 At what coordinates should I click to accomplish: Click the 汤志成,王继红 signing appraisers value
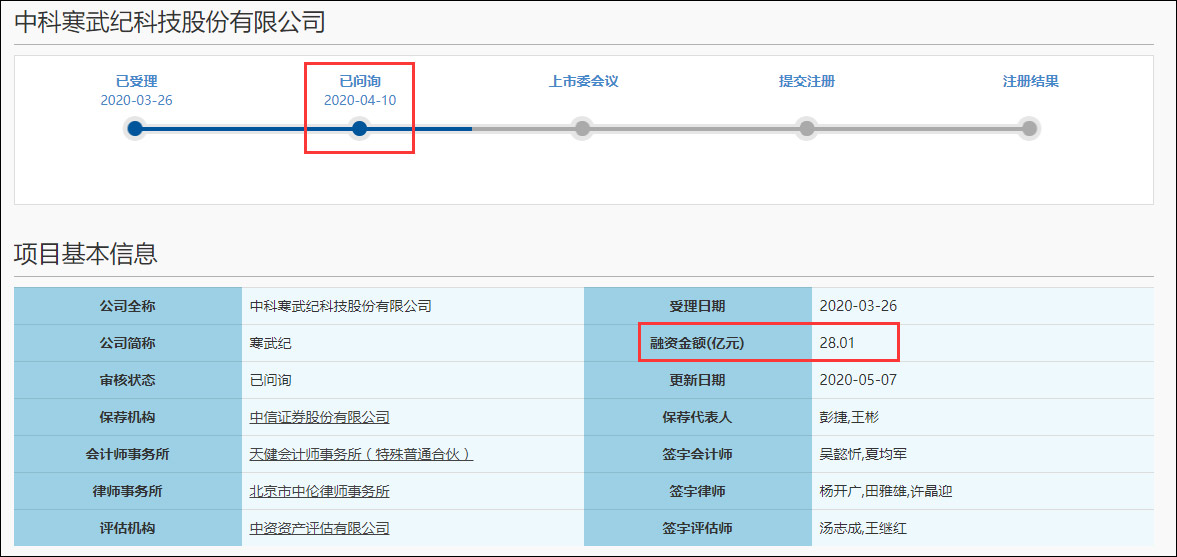pos(864,528)
